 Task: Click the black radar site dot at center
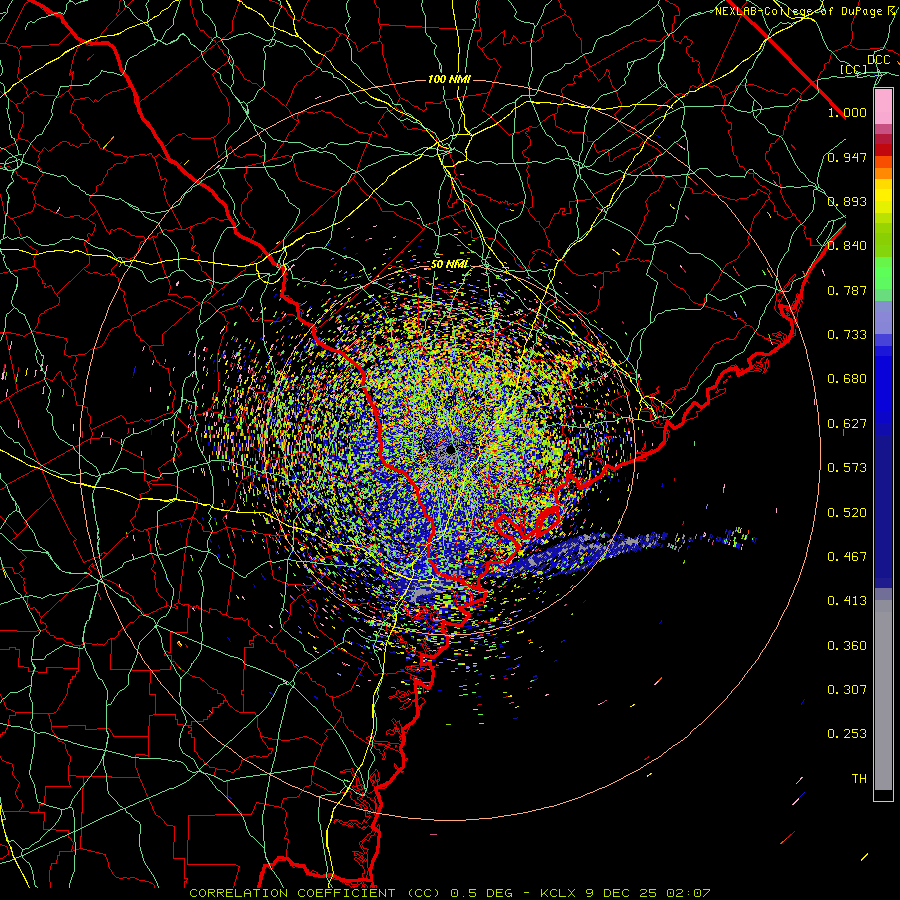451,449
